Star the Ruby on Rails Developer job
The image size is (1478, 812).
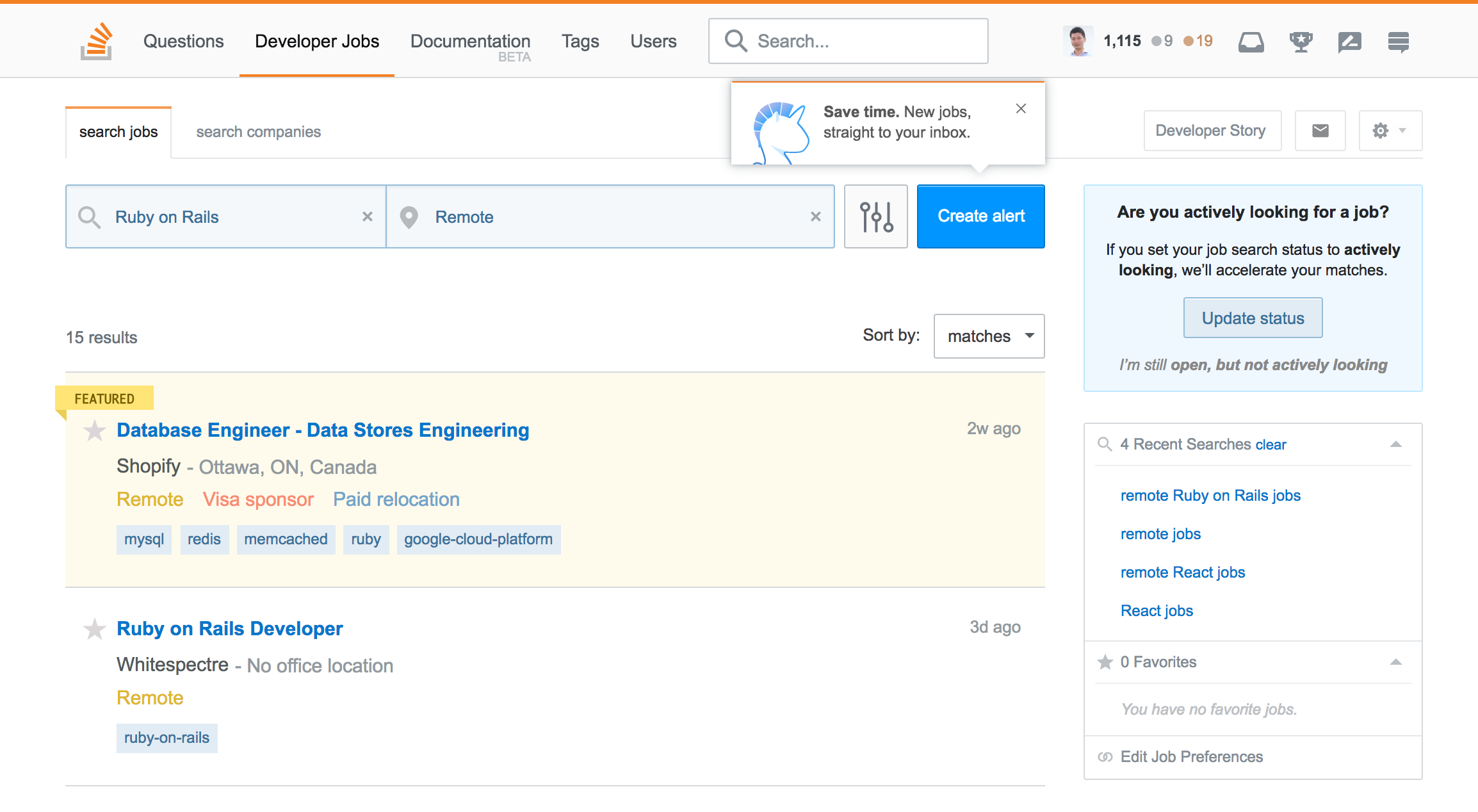pos(95,629)
